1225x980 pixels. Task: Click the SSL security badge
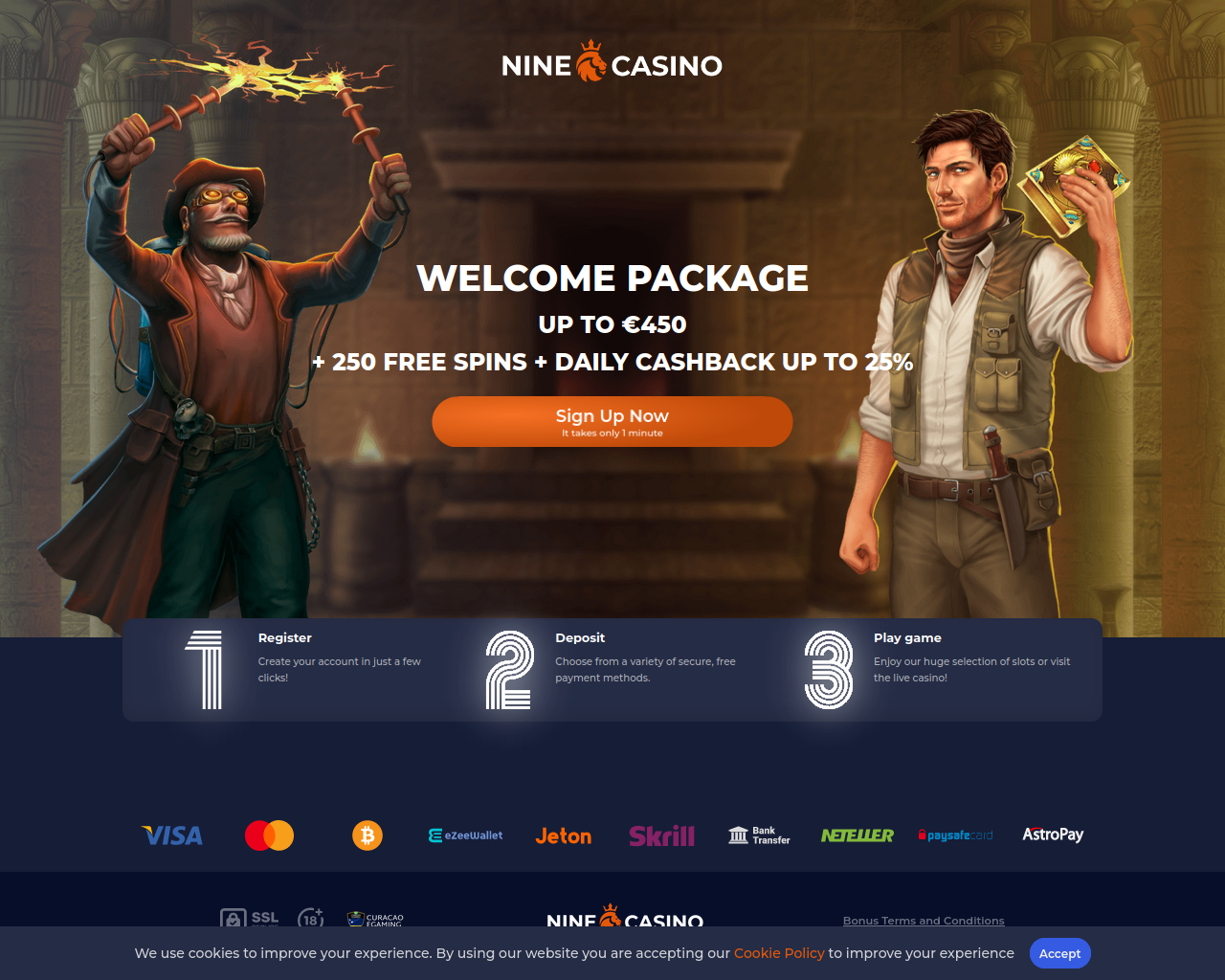pos(250,918)
